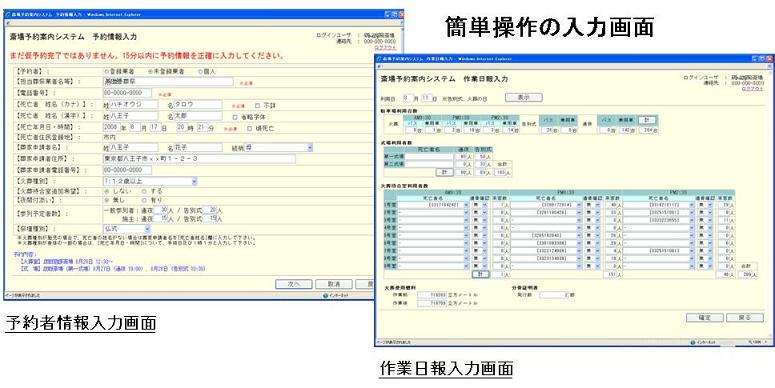Tick the 省略字体 checkbox

235,117
